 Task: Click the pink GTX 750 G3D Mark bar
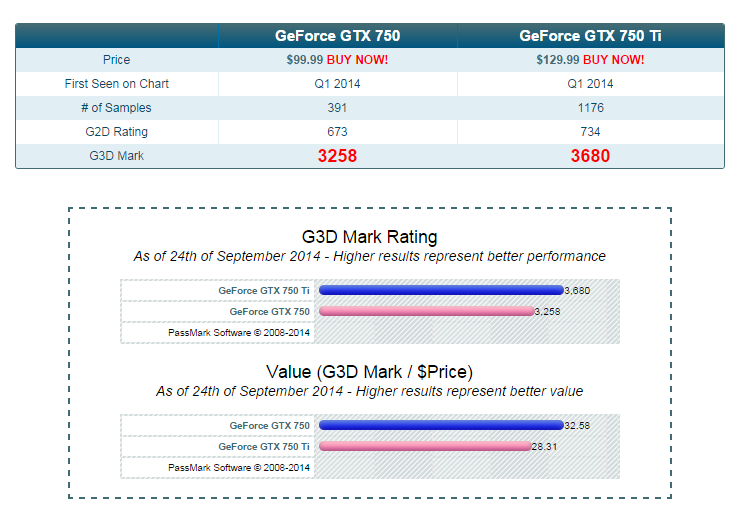point(425,311)
